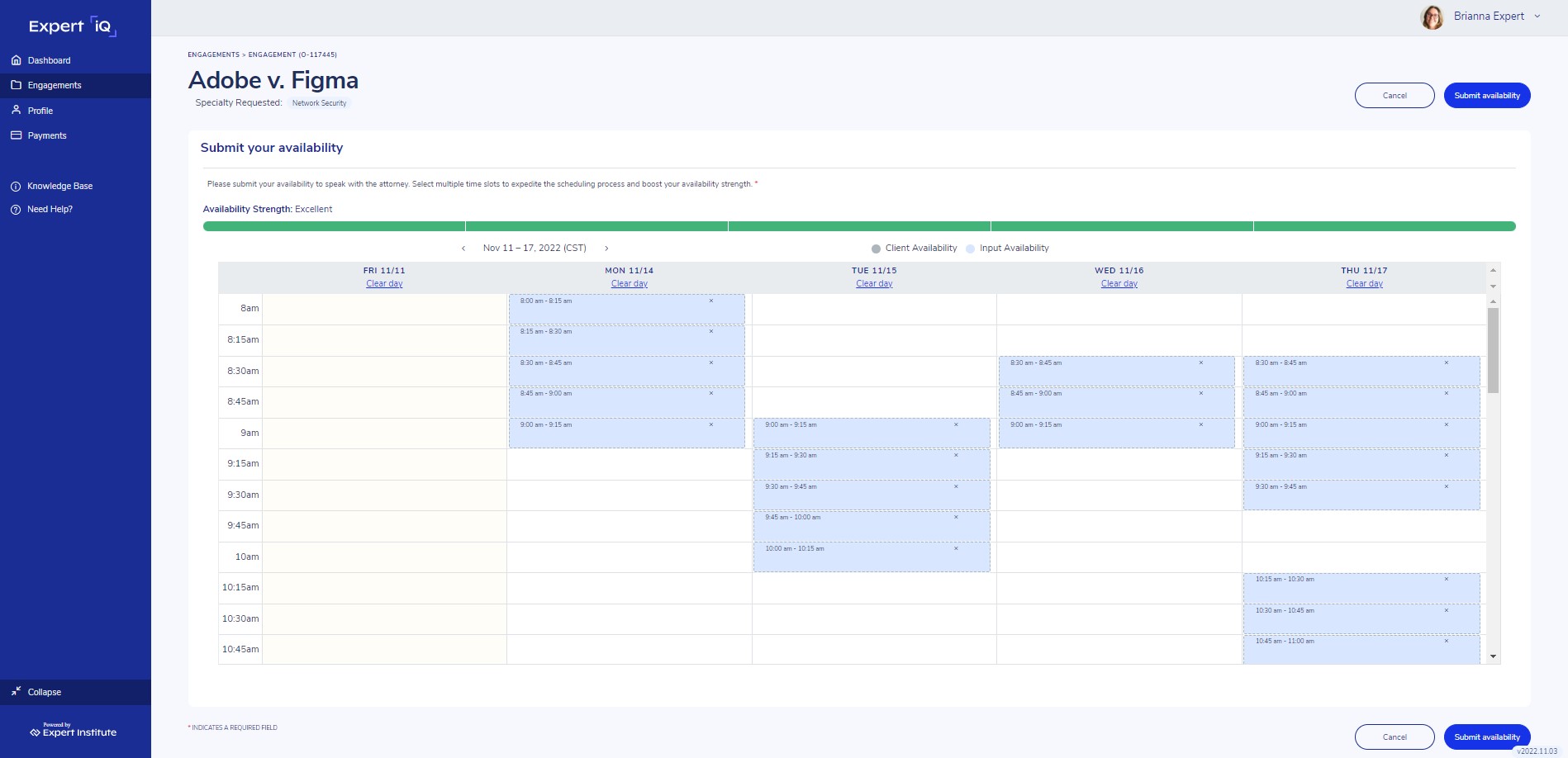Click the Profile person icon
Screen dimensions: 1568x758
[x=16, y=110]
